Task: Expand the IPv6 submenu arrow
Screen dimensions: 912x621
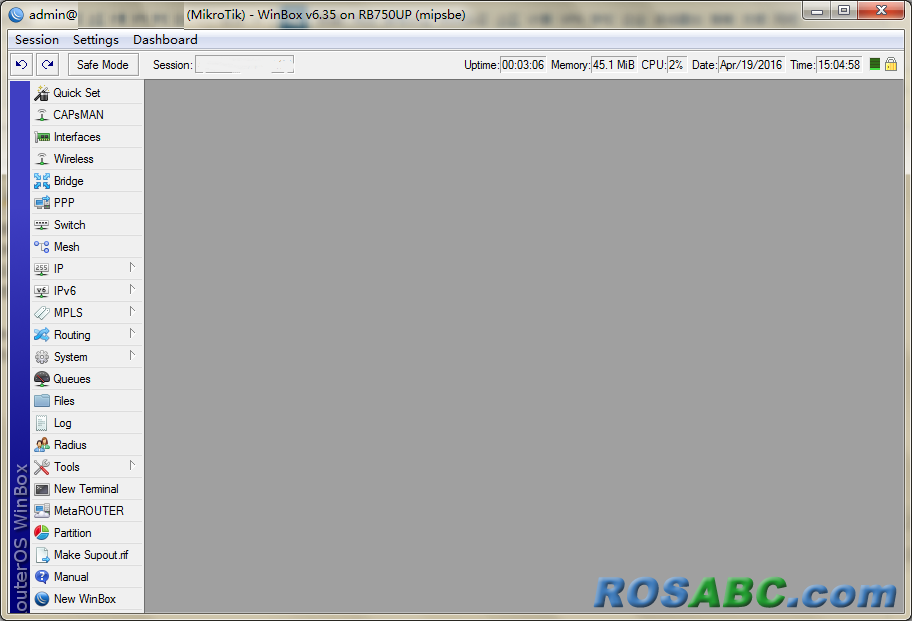Action: coord(132,290)
